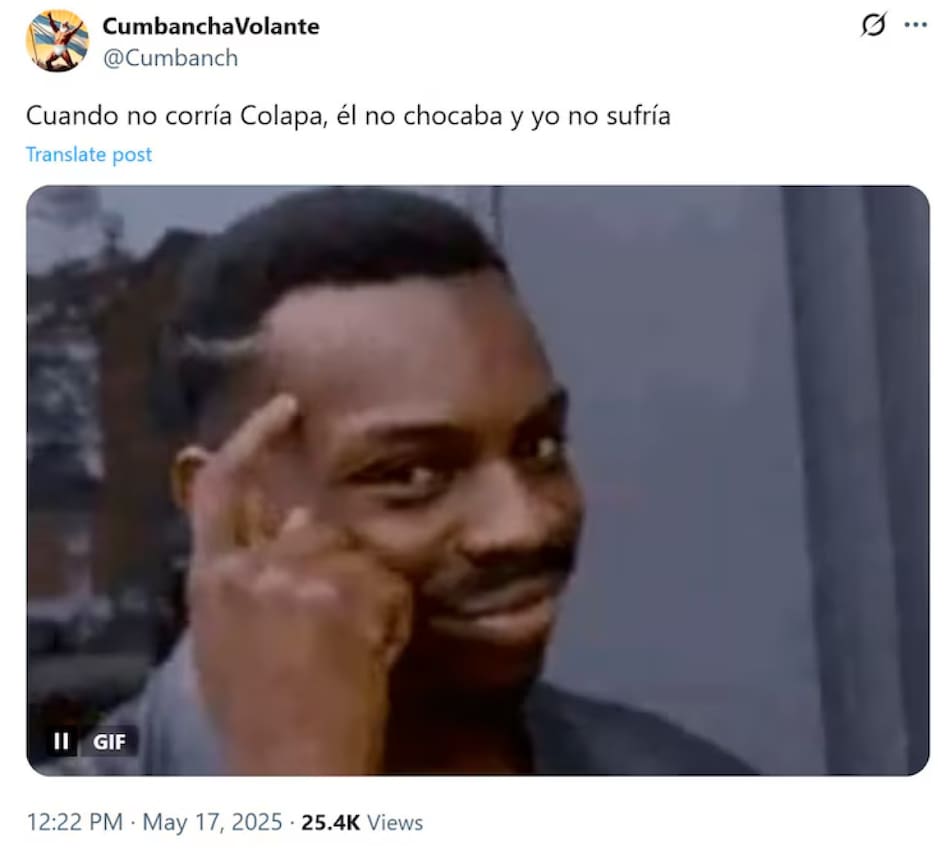View the 25.4K view count details

(x=331, y=822)
